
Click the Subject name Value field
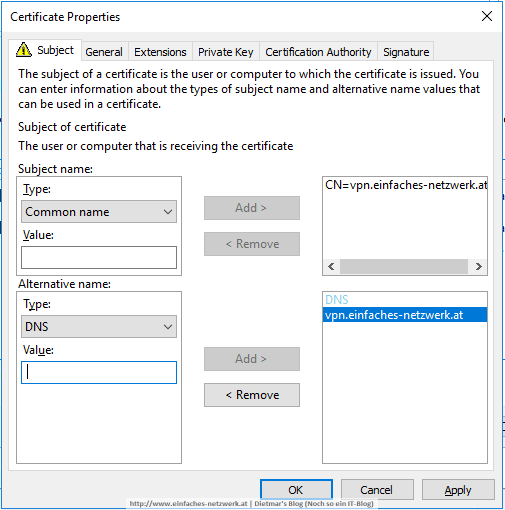click(x=99, y=257)
